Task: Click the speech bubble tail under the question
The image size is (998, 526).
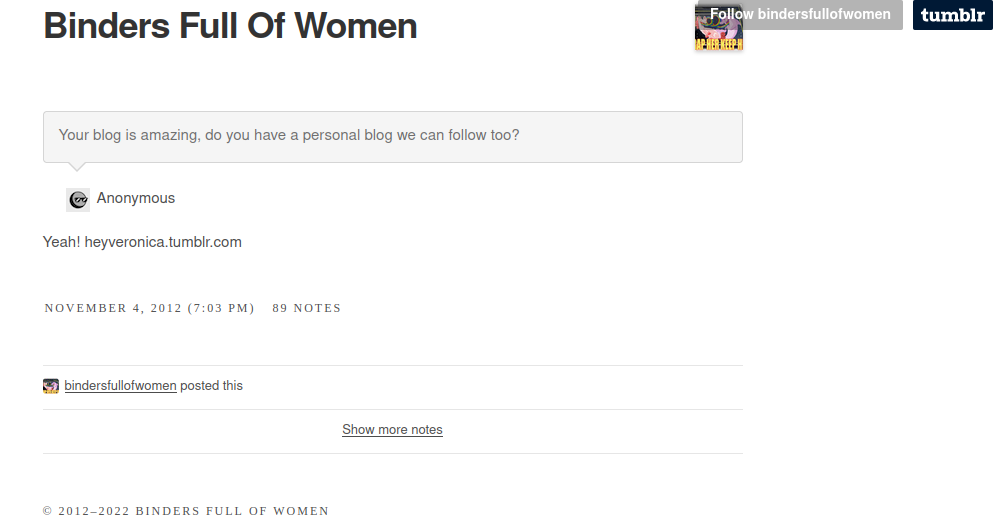Action: click(x=75, y=166)
